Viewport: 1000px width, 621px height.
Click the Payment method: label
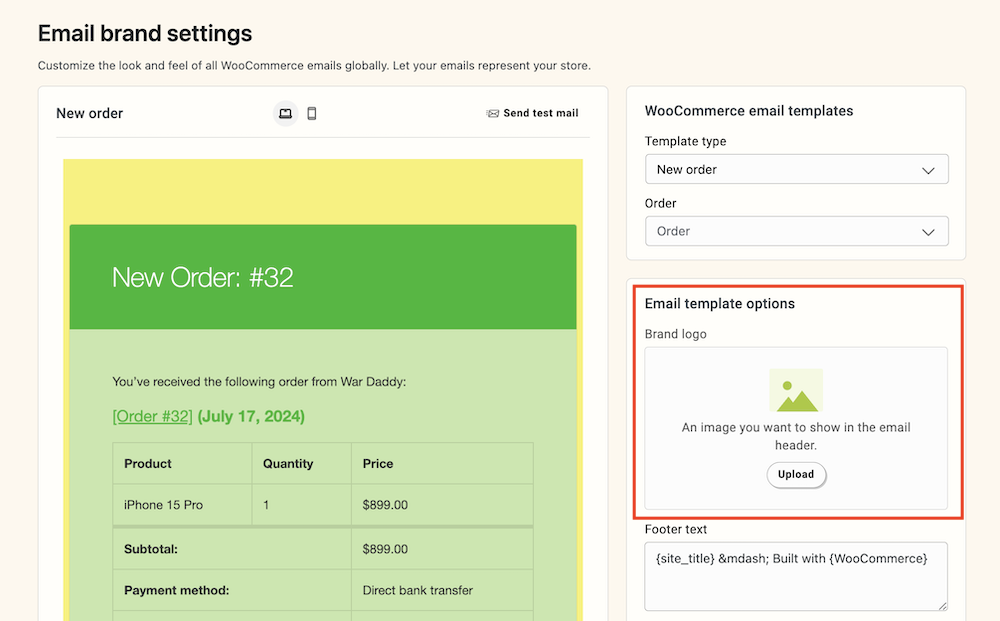177,590
